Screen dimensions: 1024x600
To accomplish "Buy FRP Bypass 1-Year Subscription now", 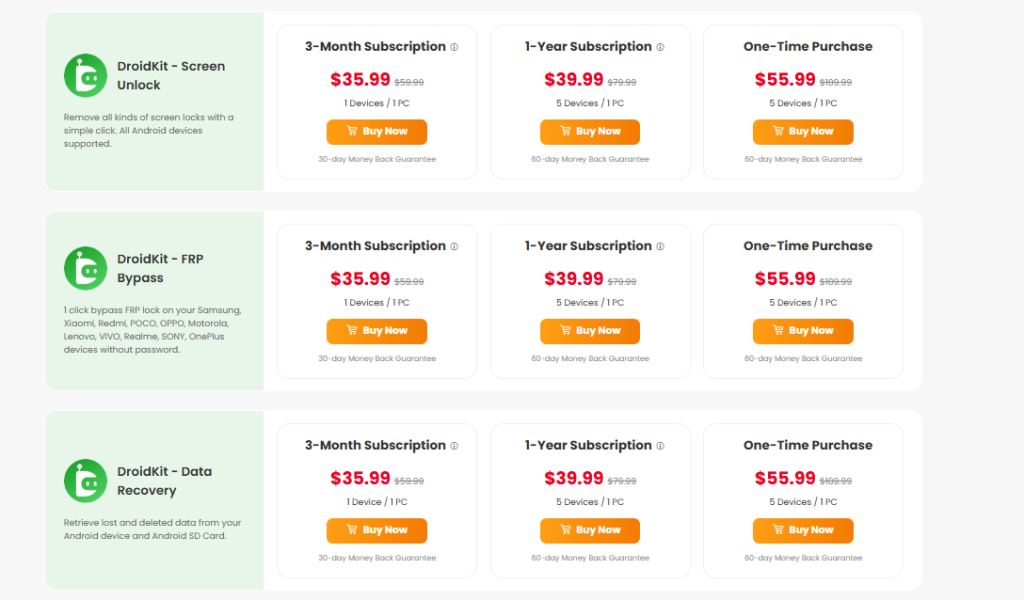I will coord(590,331).
